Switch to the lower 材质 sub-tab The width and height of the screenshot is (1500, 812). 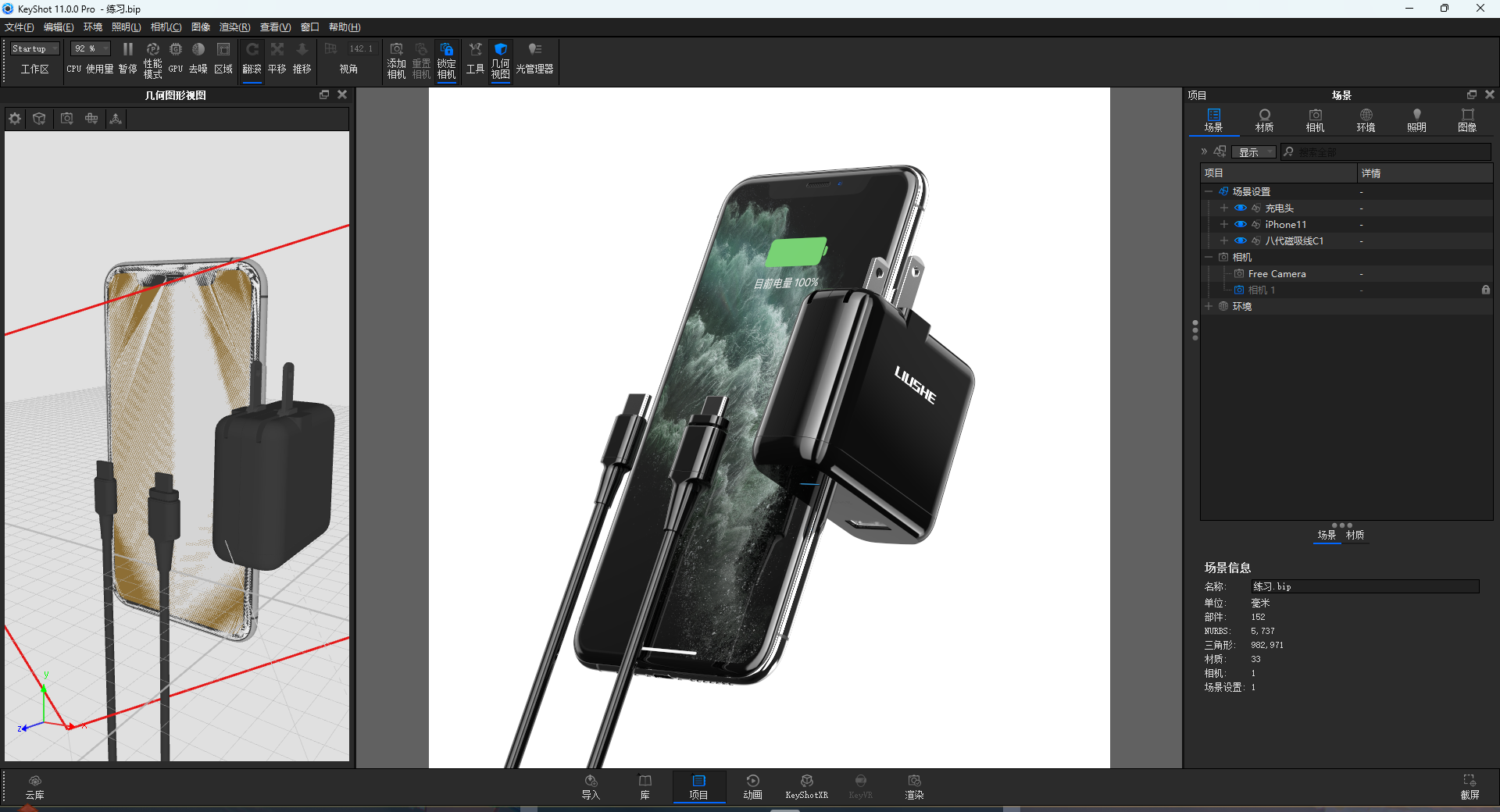[1355, 535]
